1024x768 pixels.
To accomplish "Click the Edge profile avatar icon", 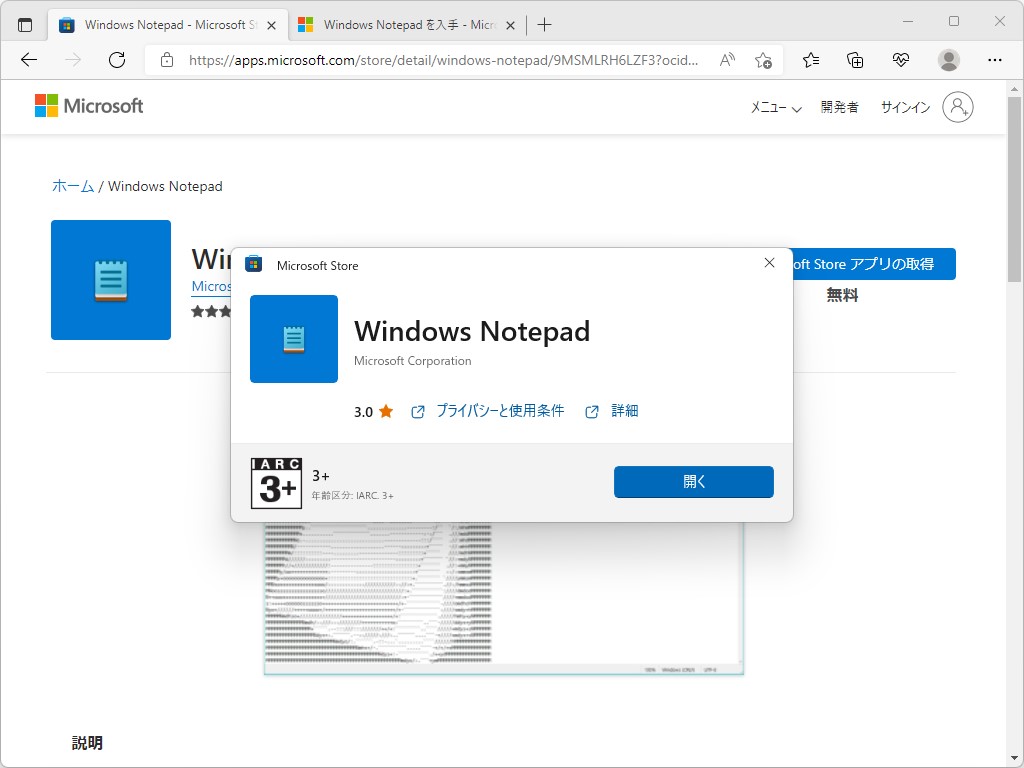I will pyautogui.click(x=948, y=60).
